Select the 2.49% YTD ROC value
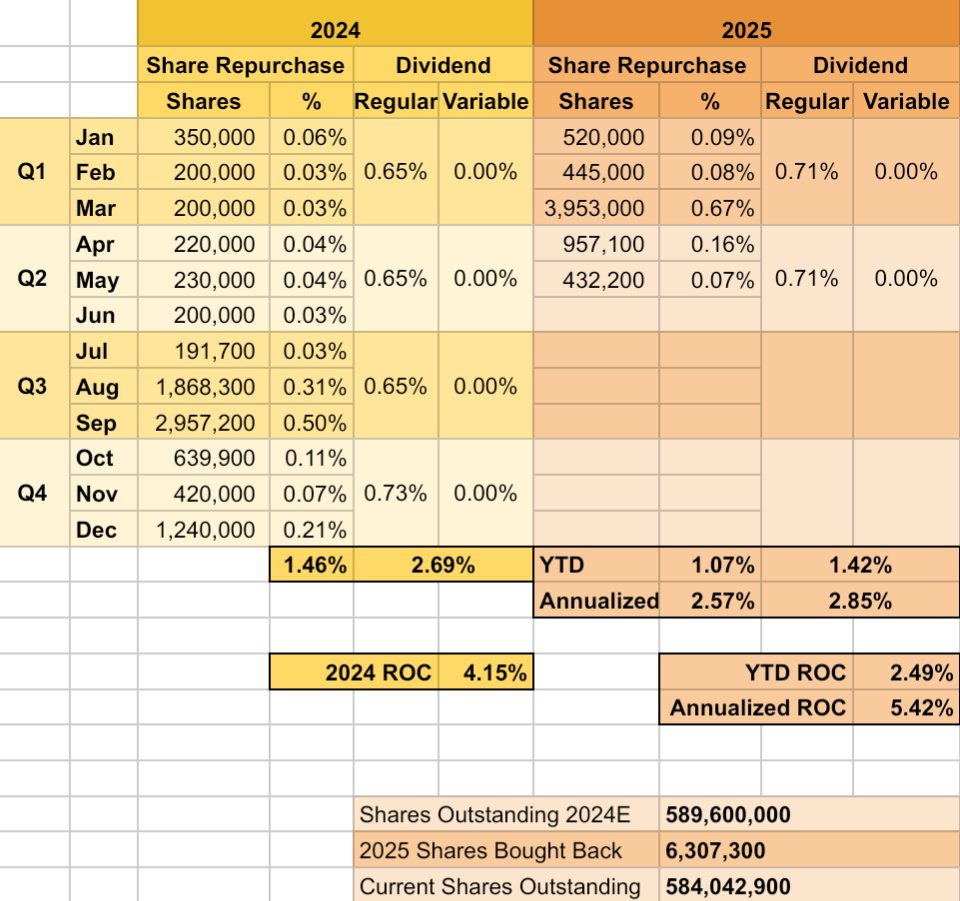The width and height of the screenshot is (960, 901). point(906,672)
